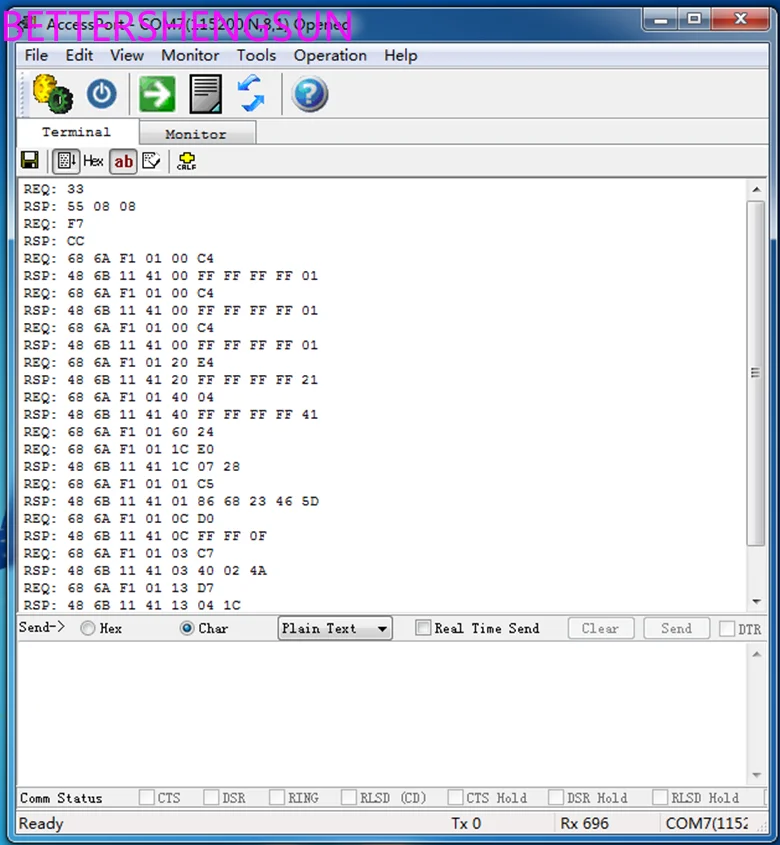The image size is (780, 845).
Task: Click the 'RSP: CC' line
Action: [x=53, y=241]
